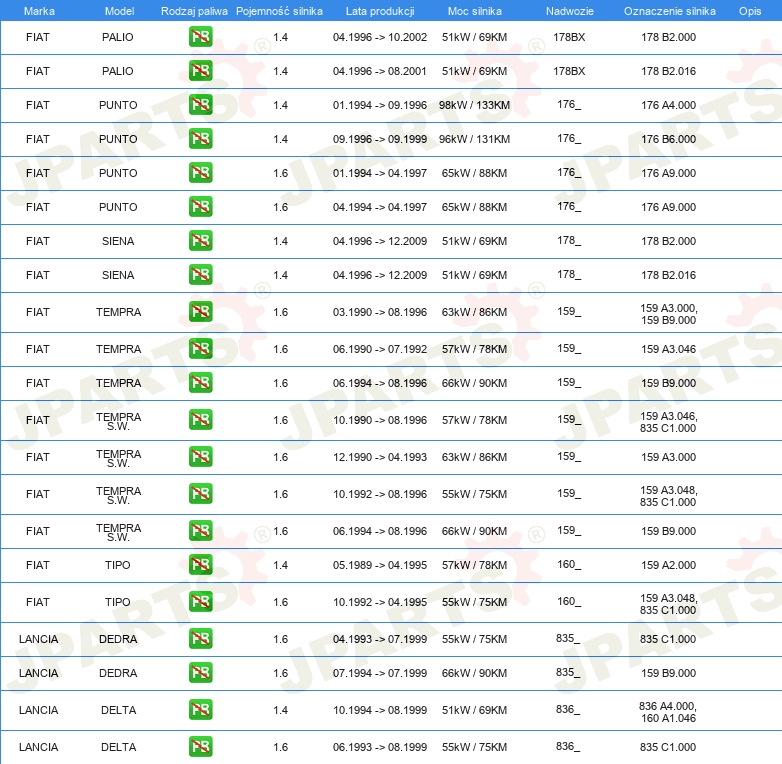Click the Lata produkcji column header
The width and height of the screenshot is (782, 764).
coord(380,11)
